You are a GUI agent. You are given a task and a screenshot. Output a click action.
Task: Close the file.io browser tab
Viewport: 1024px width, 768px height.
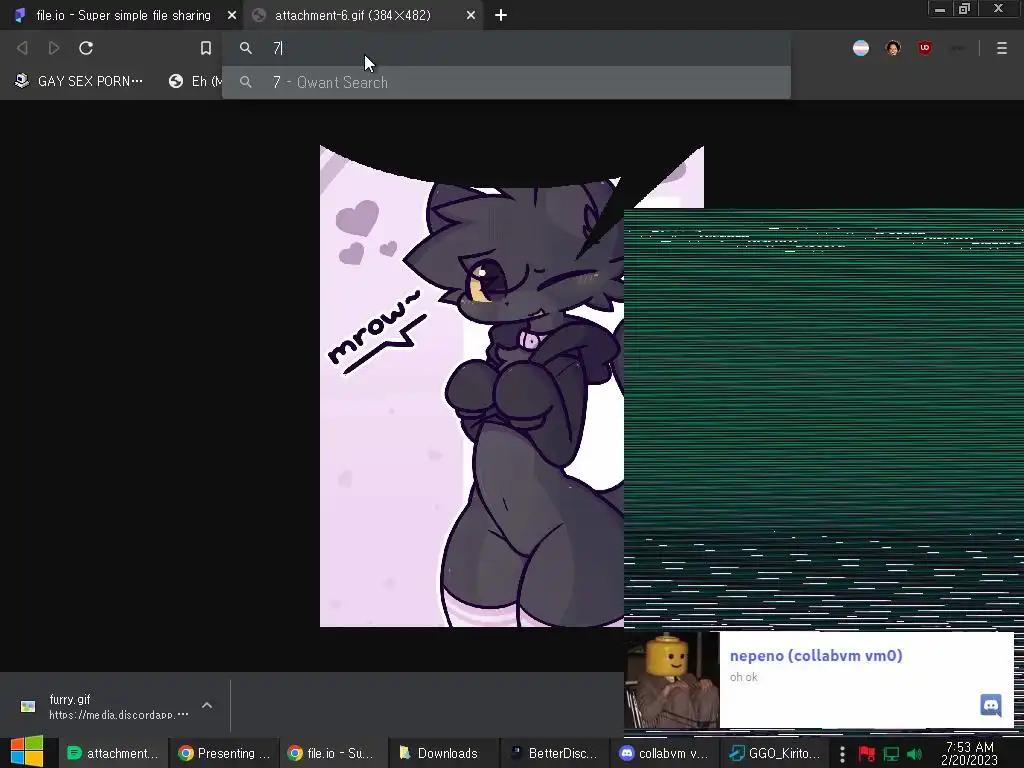[231, 15]
